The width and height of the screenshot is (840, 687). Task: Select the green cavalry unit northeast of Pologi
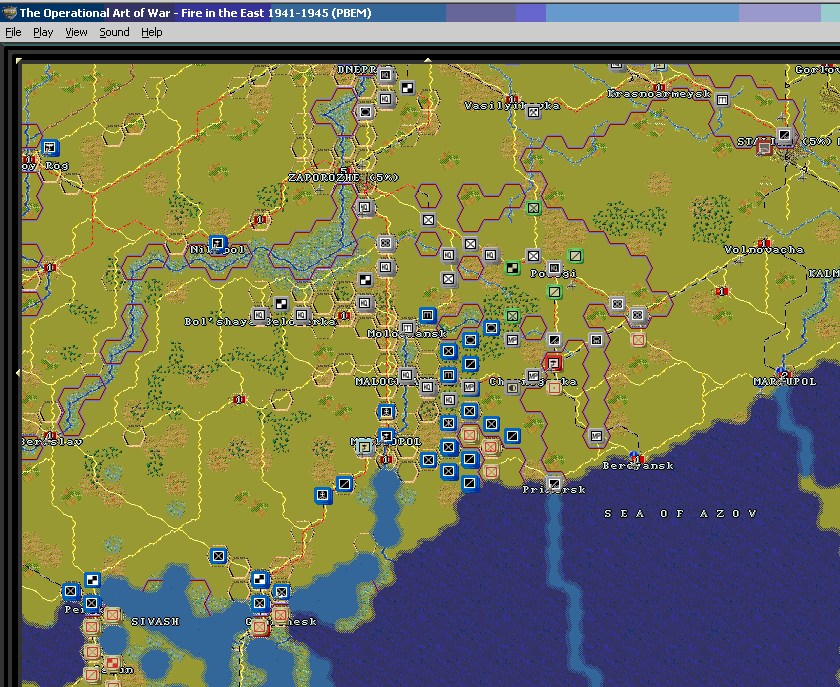point(575,256)
